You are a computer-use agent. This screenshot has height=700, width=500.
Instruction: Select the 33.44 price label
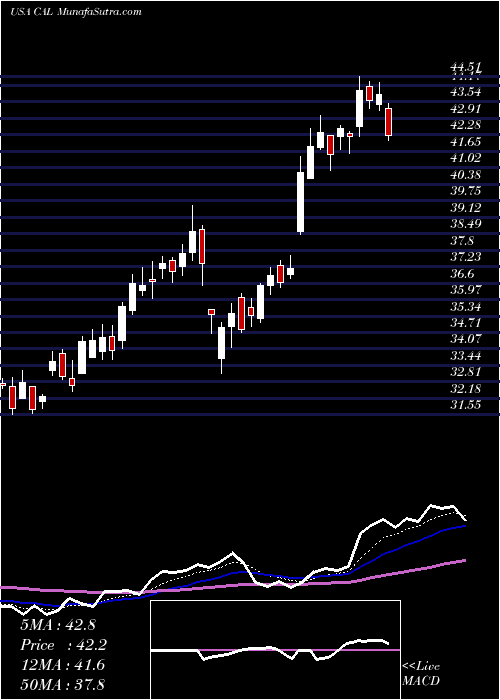467,356
